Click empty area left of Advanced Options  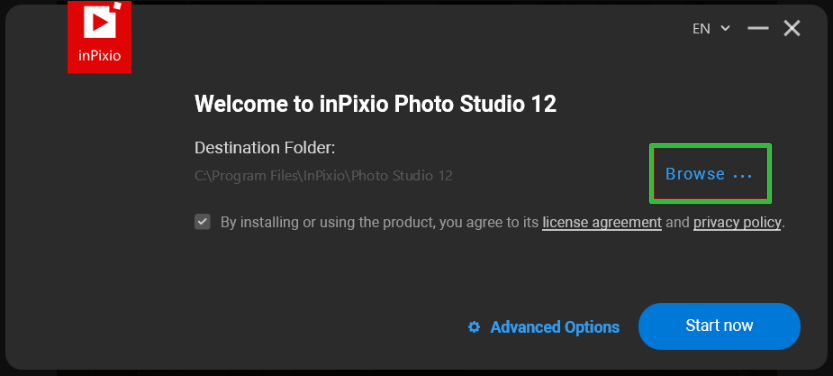319,327
